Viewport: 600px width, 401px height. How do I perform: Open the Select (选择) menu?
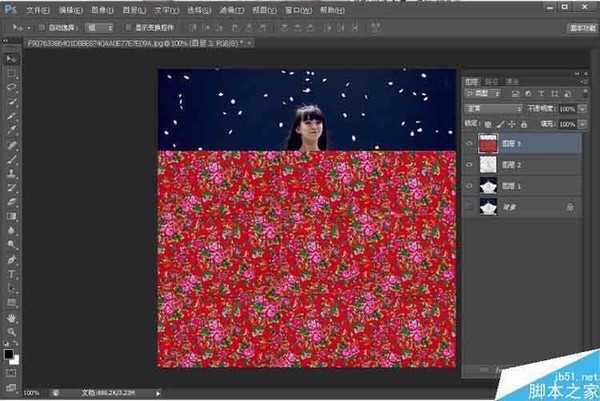pyautogui.click(x=198, y=8)
